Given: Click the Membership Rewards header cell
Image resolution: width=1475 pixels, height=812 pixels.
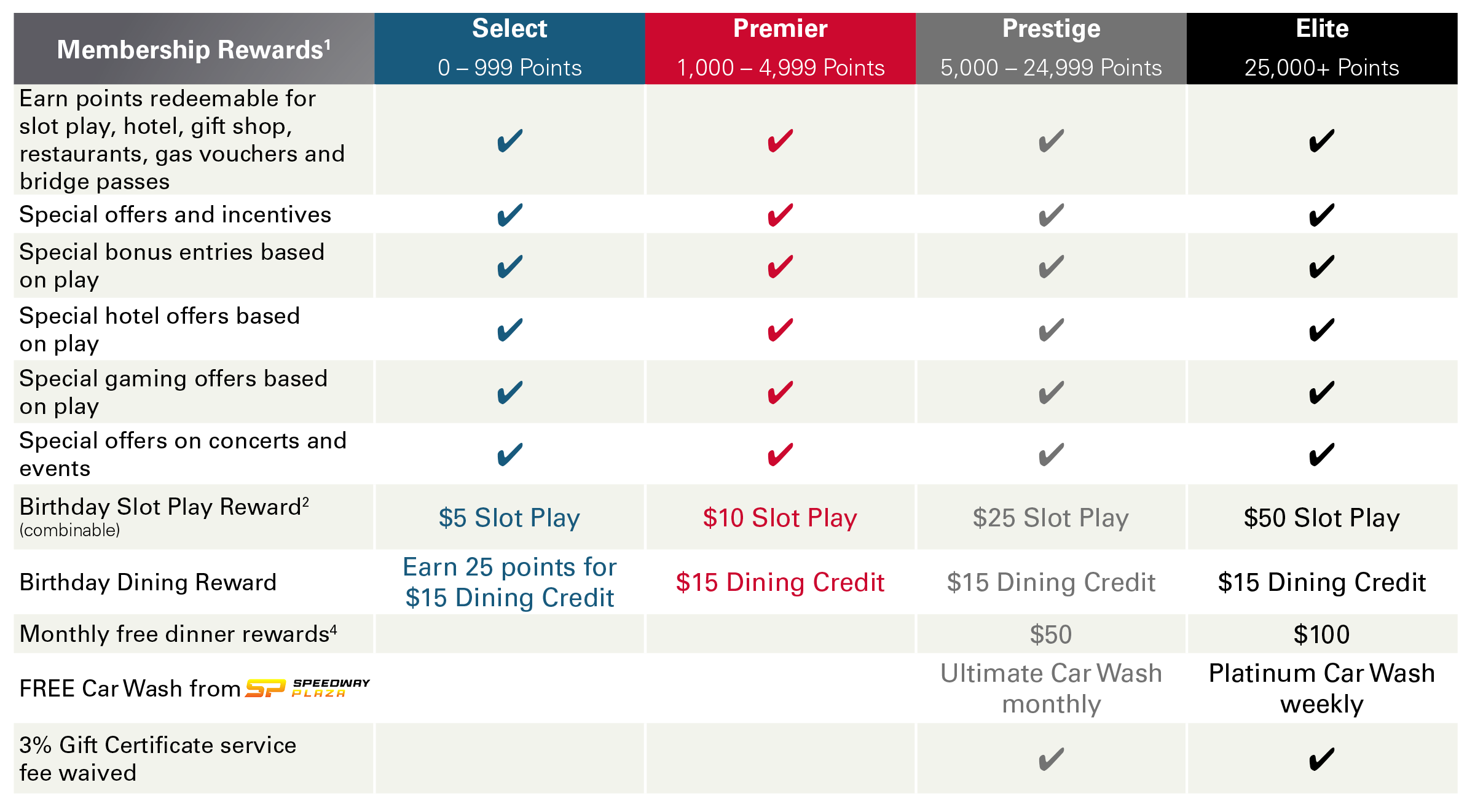Looking at the screenshot, I should pos(194,49).
